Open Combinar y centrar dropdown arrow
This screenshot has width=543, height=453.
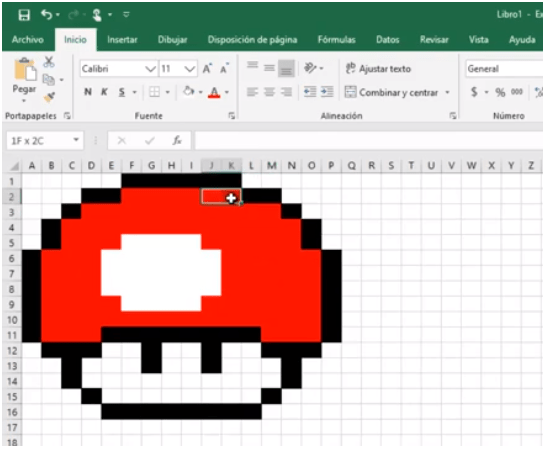pyautogui.click(x=447, y=92)
